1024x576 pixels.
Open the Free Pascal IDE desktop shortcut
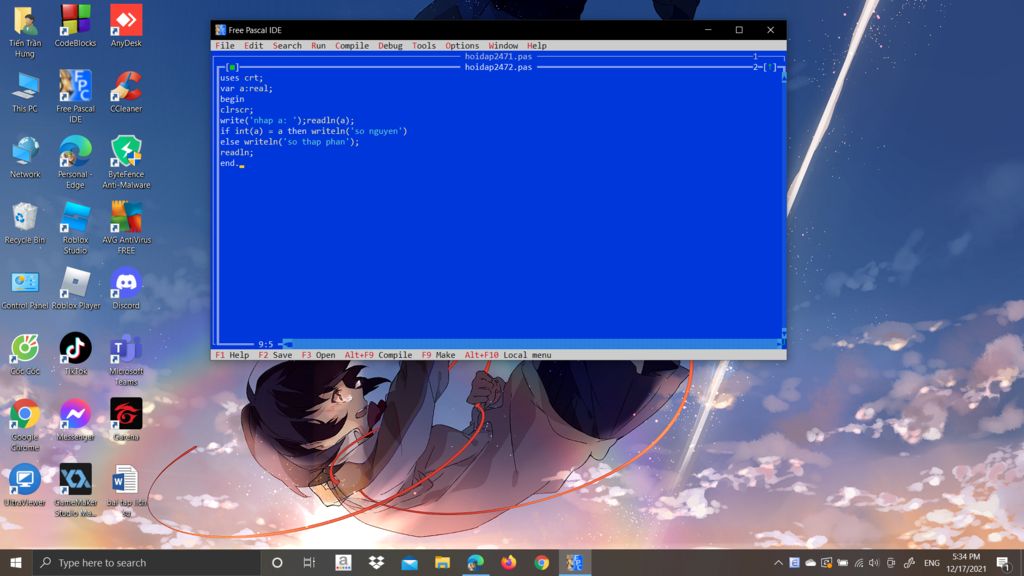[x=75, y=96]
